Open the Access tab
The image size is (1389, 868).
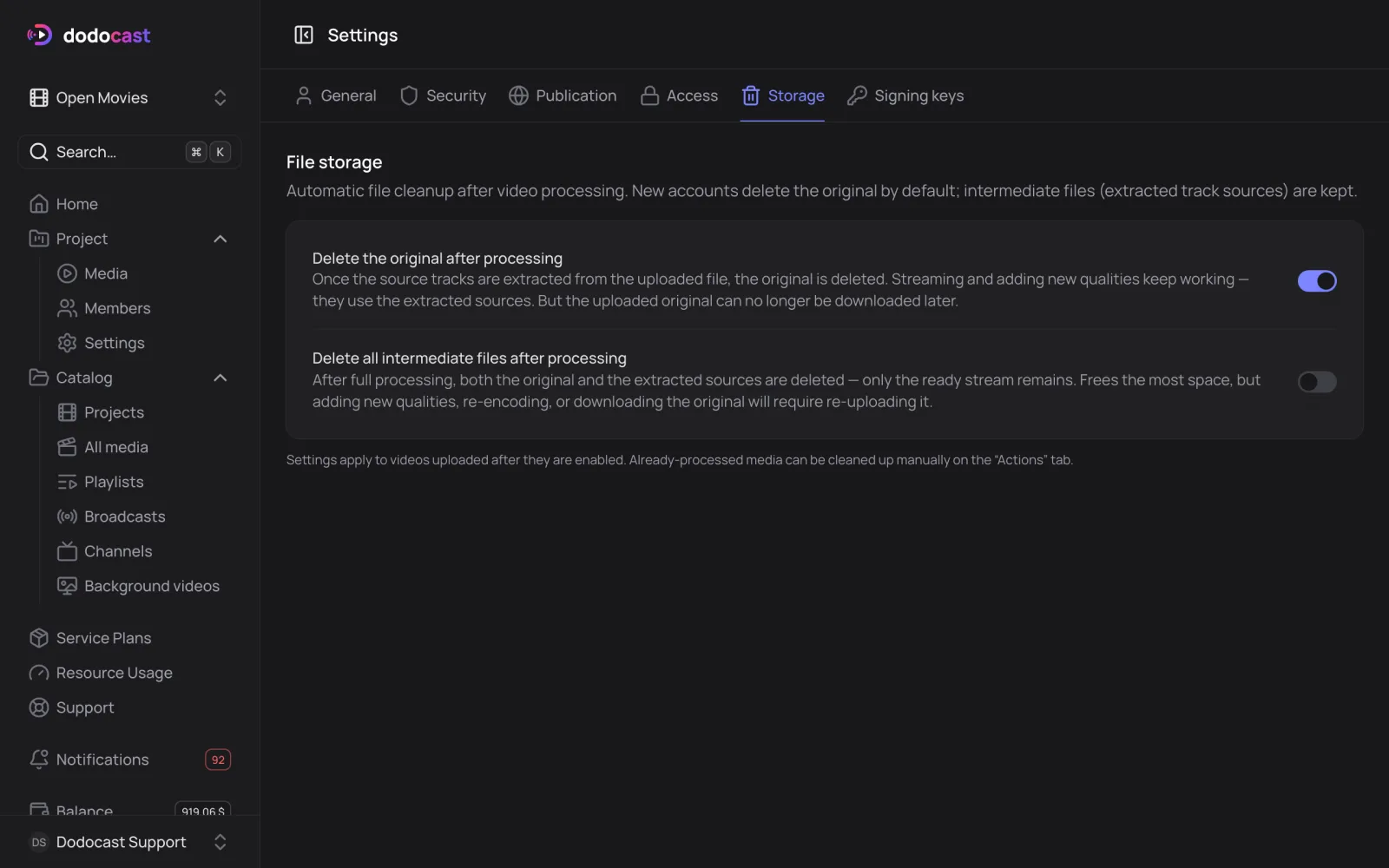point(679,95)
